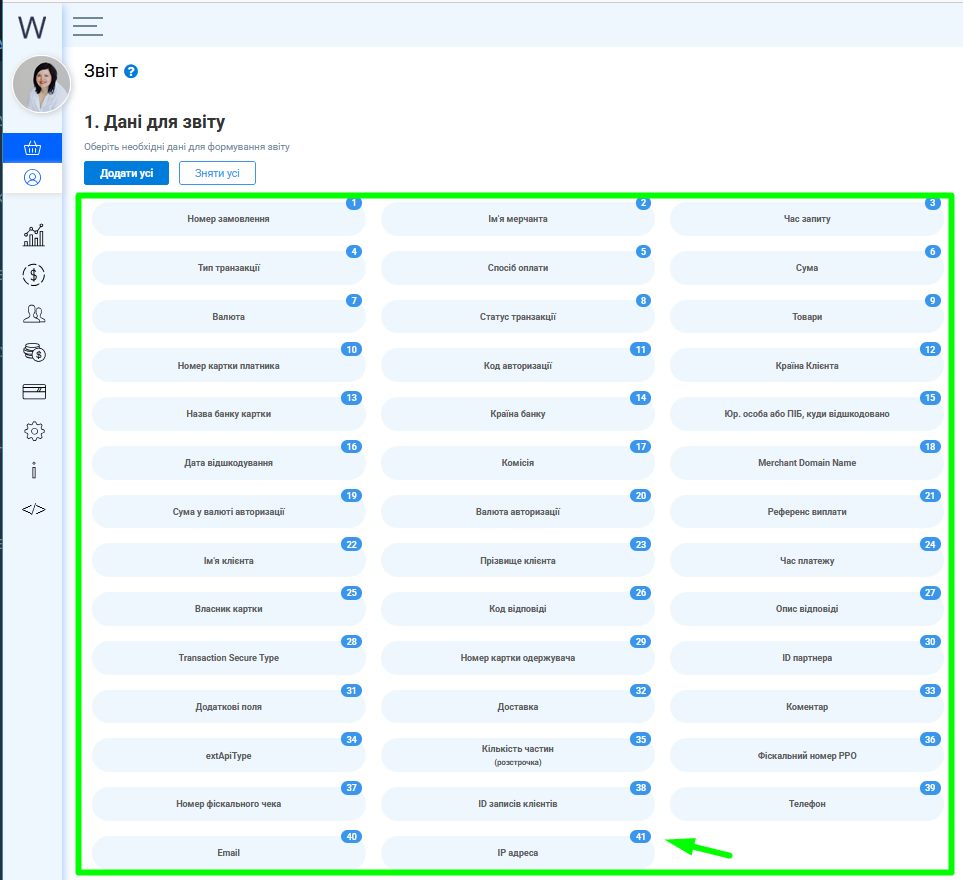This screenshot has height=880, width=963.
Task: Toggle the Тип транзакції field
Action: coord(228,268)
